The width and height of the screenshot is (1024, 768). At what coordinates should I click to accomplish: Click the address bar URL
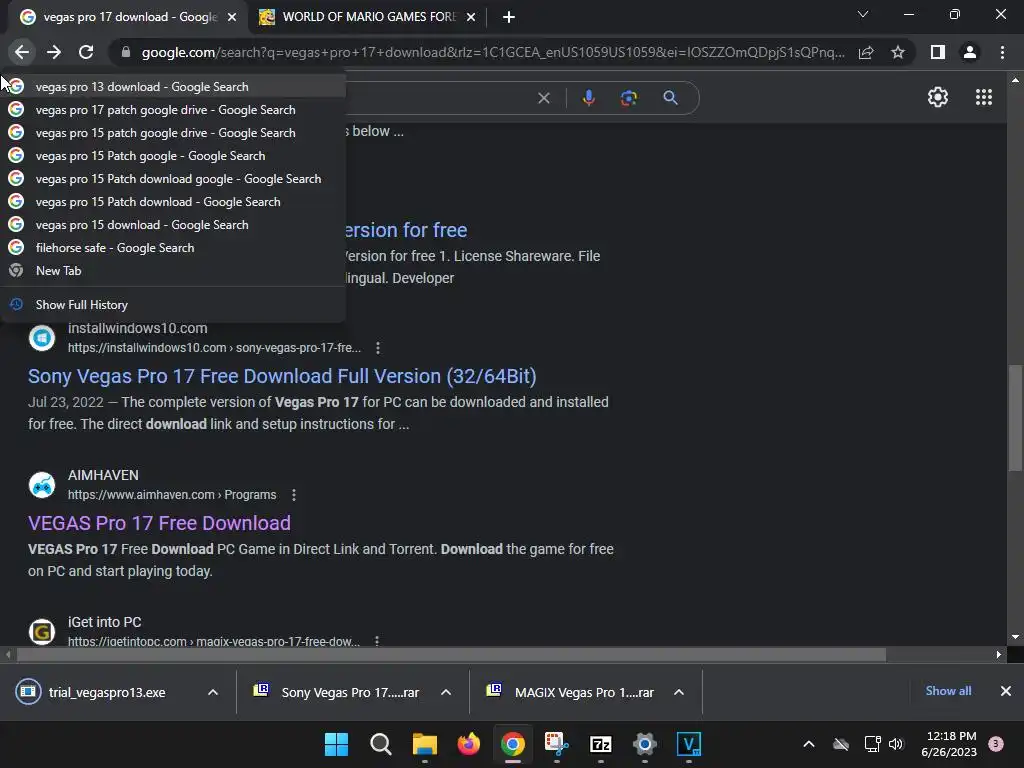pyautogui.click(x=493, y=52)
